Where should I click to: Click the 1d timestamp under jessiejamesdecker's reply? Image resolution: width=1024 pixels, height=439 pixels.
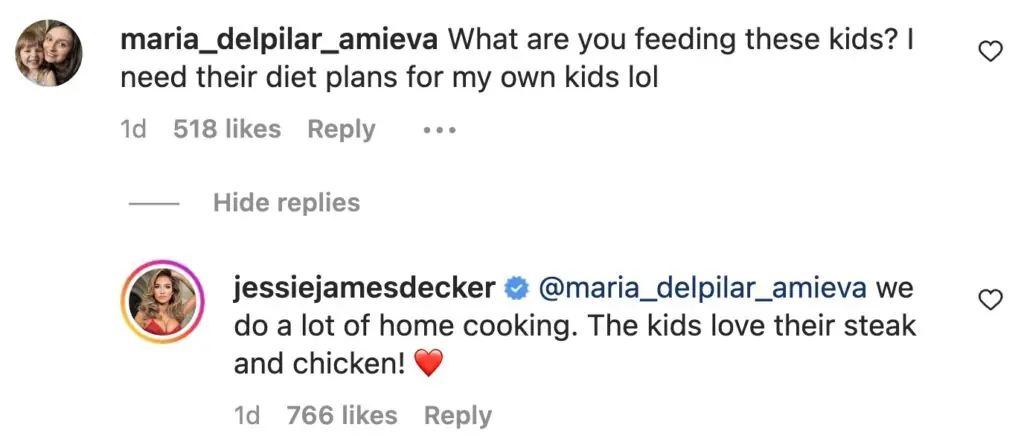point(248,416)
